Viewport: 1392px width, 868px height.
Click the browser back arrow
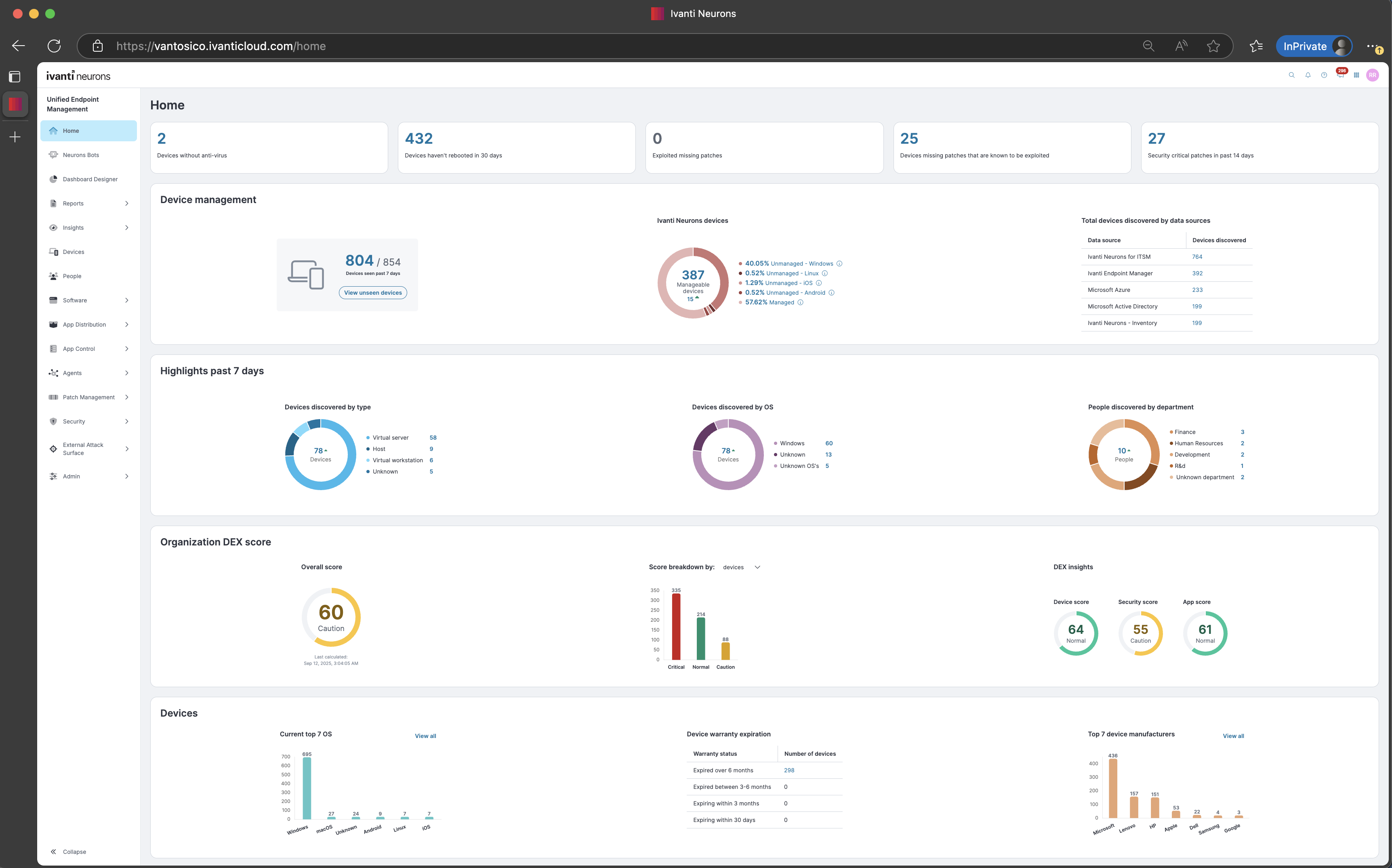[18, 46]
